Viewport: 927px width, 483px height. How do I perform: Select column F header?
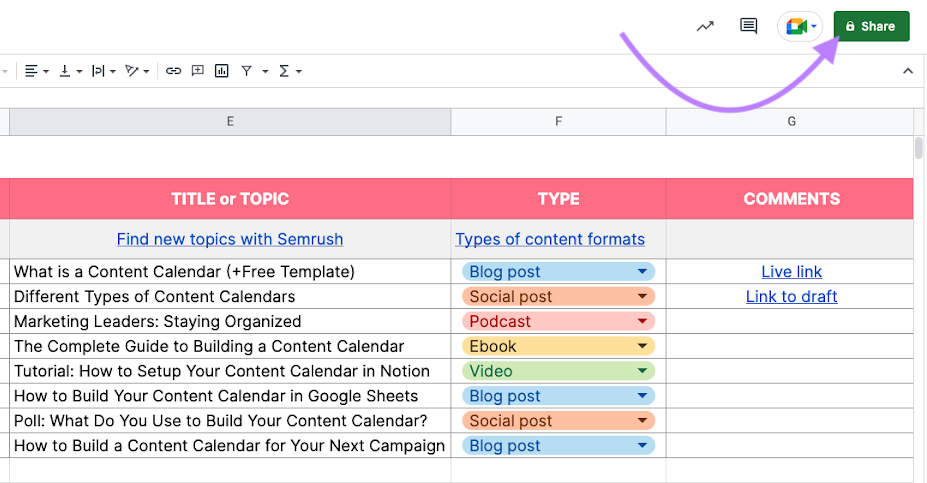pos(558,122)
